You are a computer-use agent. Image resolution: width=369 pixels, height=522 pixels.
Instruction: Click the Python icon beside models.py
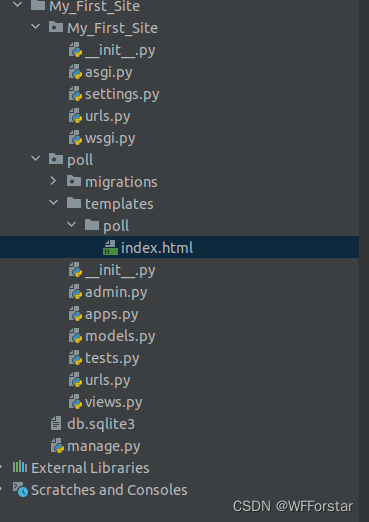pos(75,336)
